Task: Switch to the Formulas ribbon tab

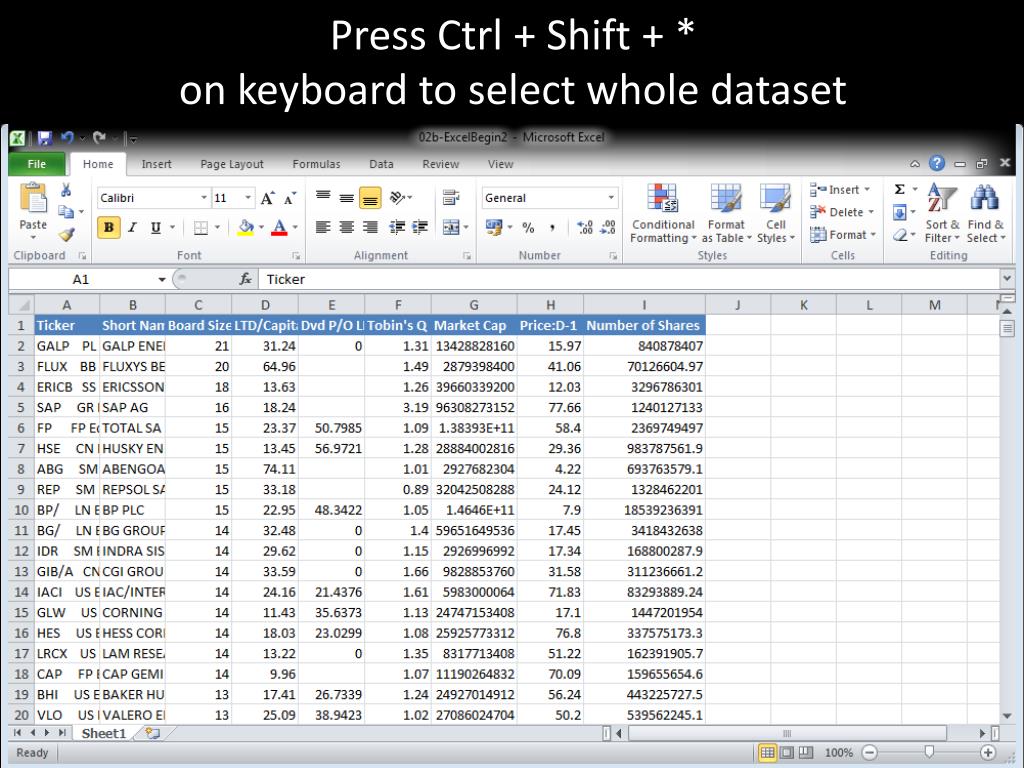Action: coord(316,164)
